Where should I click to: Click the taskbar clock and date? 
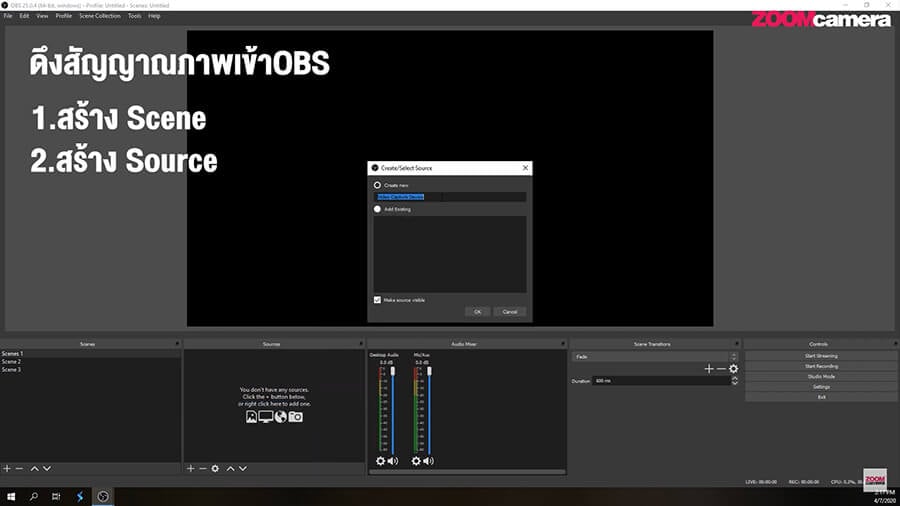pyautogui.click(x=885, y=497)
